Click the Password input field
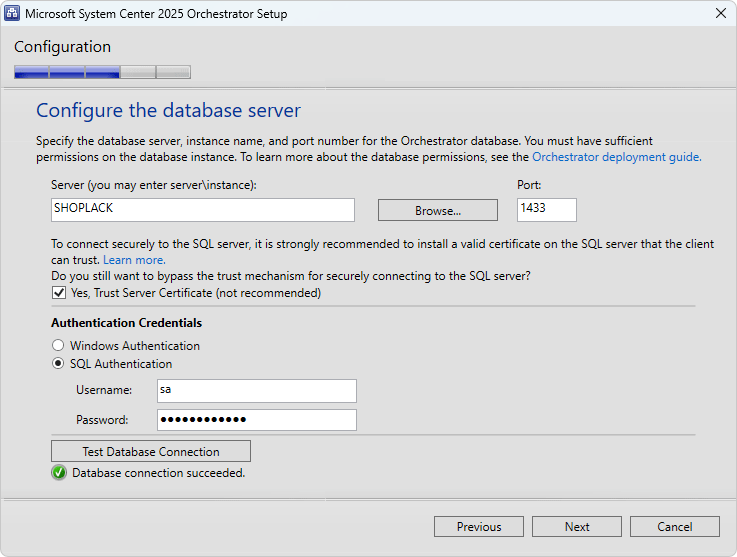The width and height of the screenshot is (737, 557). pyautogui.click(x=257, y=420)
